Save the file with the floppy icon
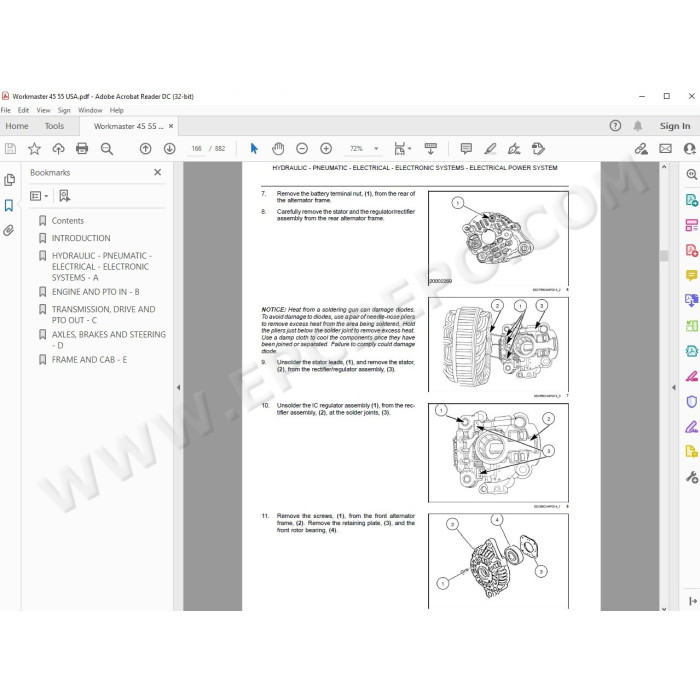This screenshot has height=700, width=700. [x=10, y=149]
